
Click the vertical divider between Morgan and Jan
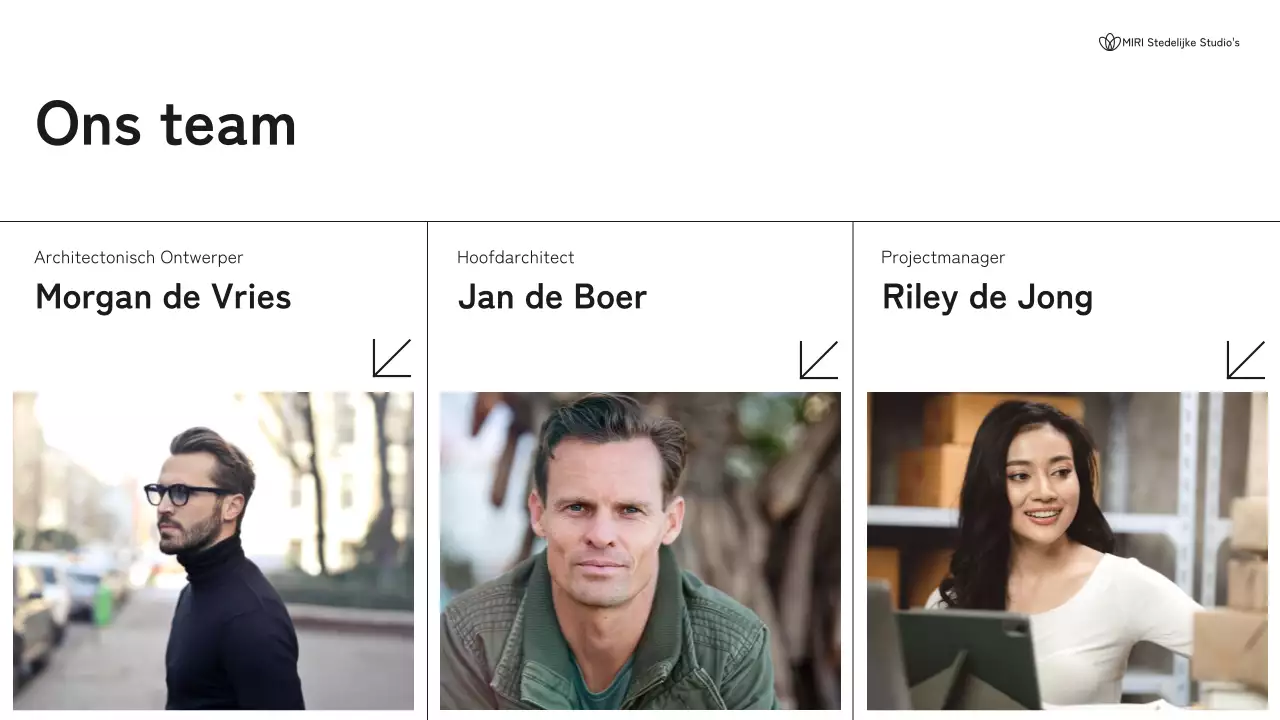427,470
